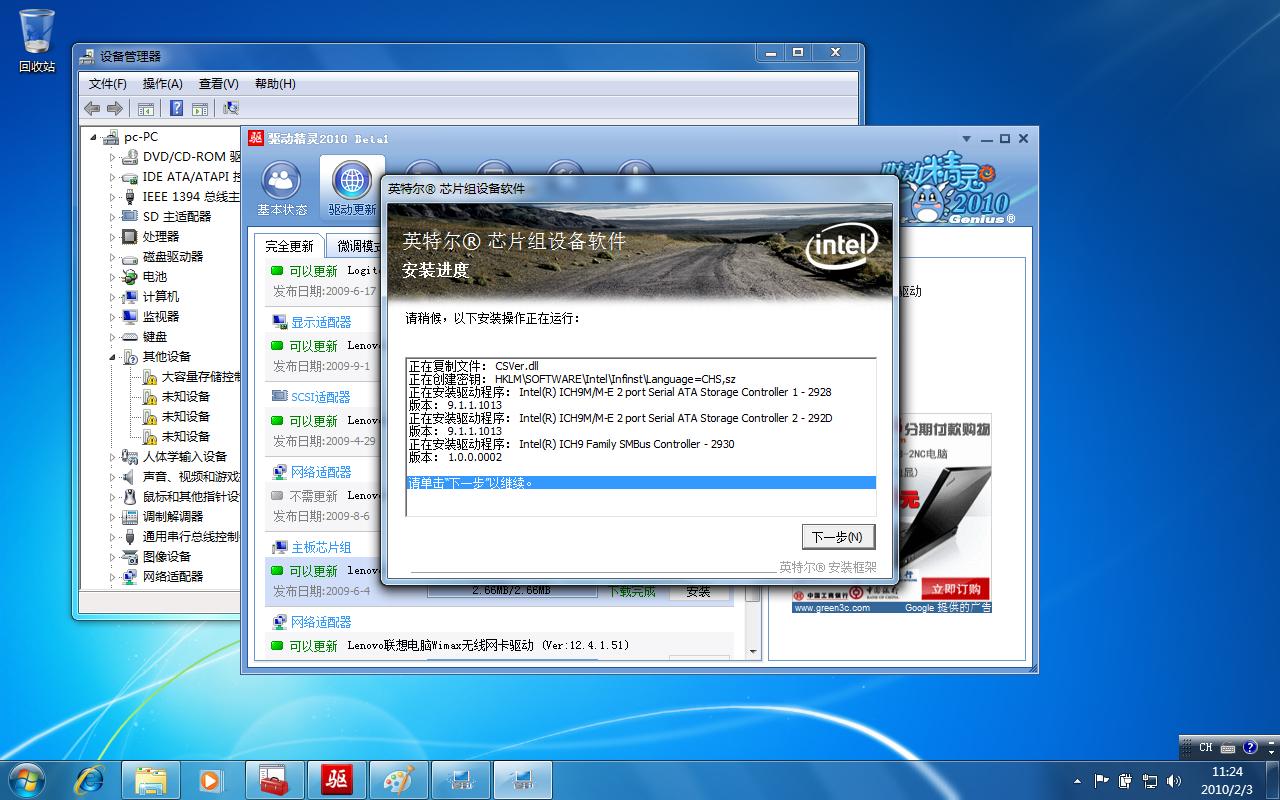Select the pc-PC root node
Image resolution: width=1280 pixels, height=800 pixels.
[x=141, y=136]
